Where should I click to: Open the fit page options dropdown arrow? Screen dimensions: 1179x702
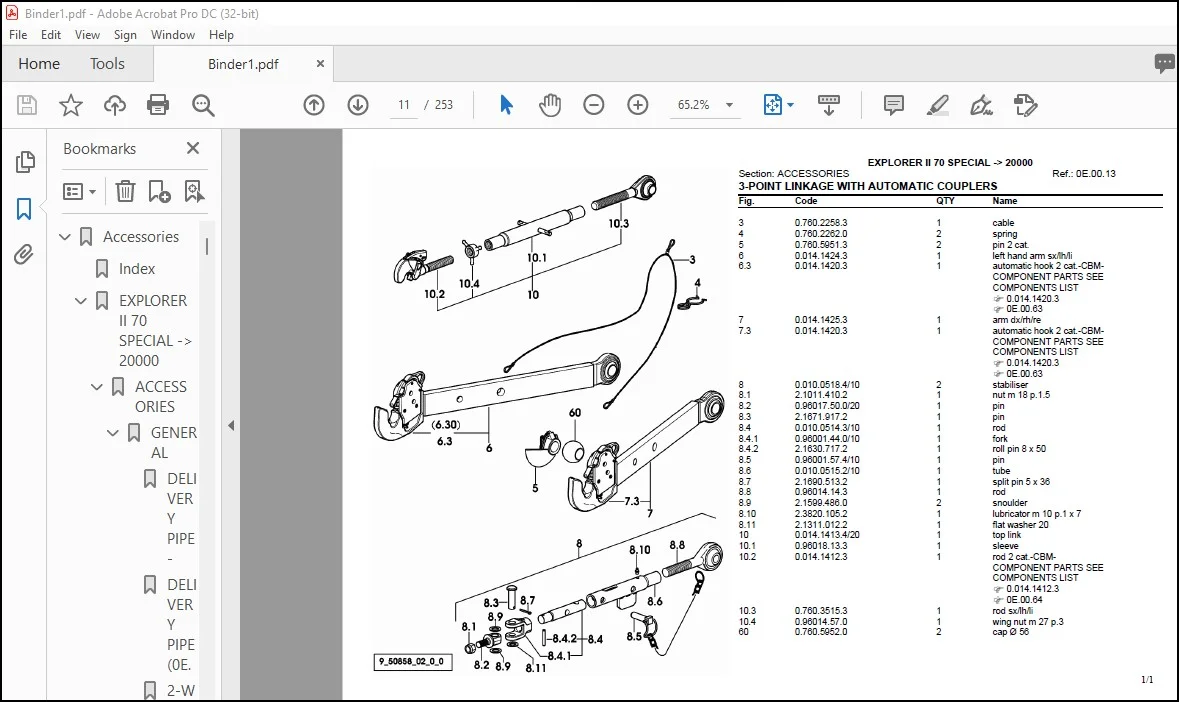click(790, 105)
